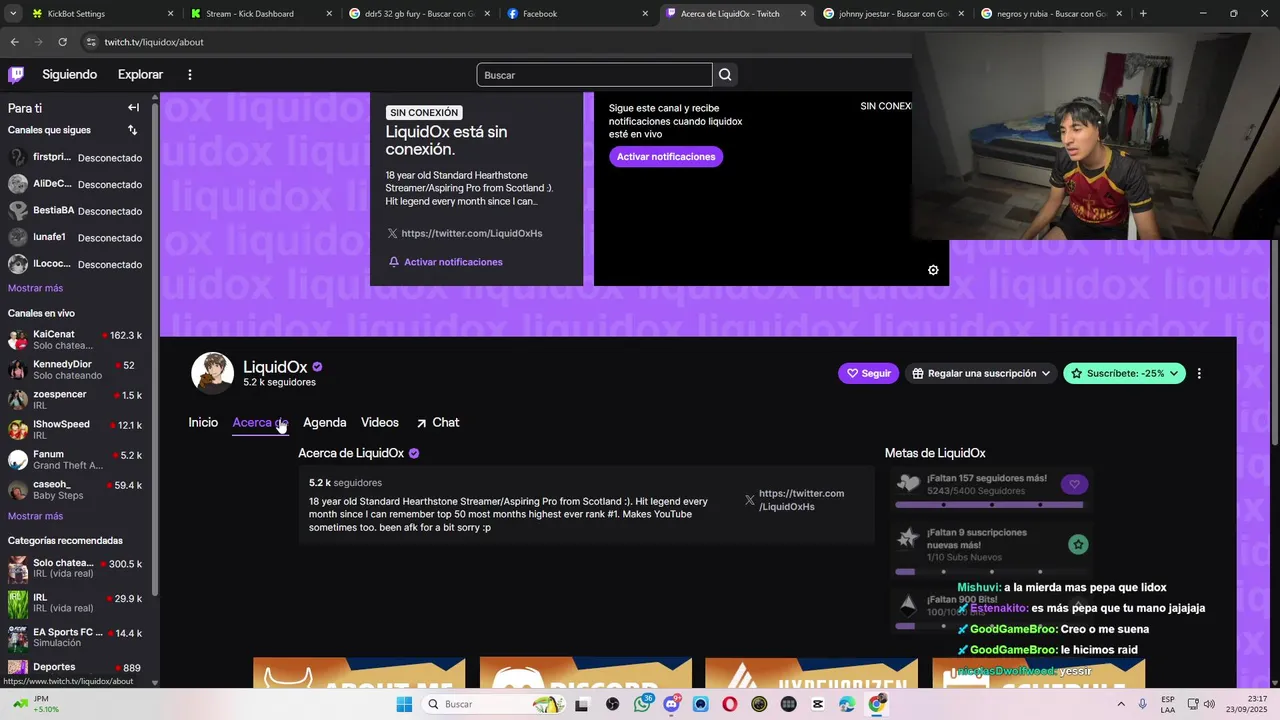Open the Chat popout tab
The image size is (1280, 720).
click(437, 422)
